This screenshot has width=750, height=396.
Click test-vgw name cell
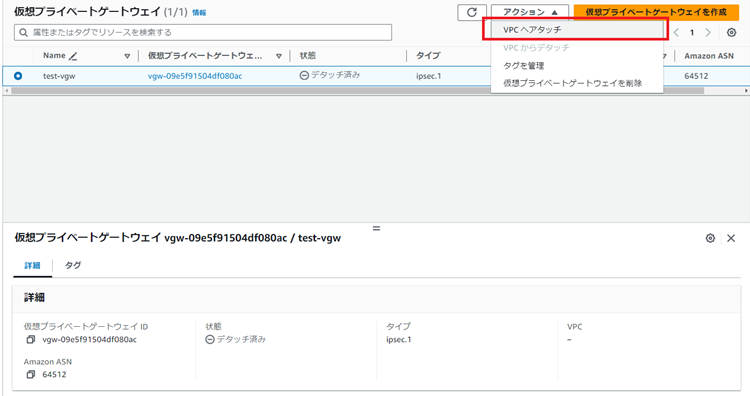pyautogui.click(x=59, y=76)
